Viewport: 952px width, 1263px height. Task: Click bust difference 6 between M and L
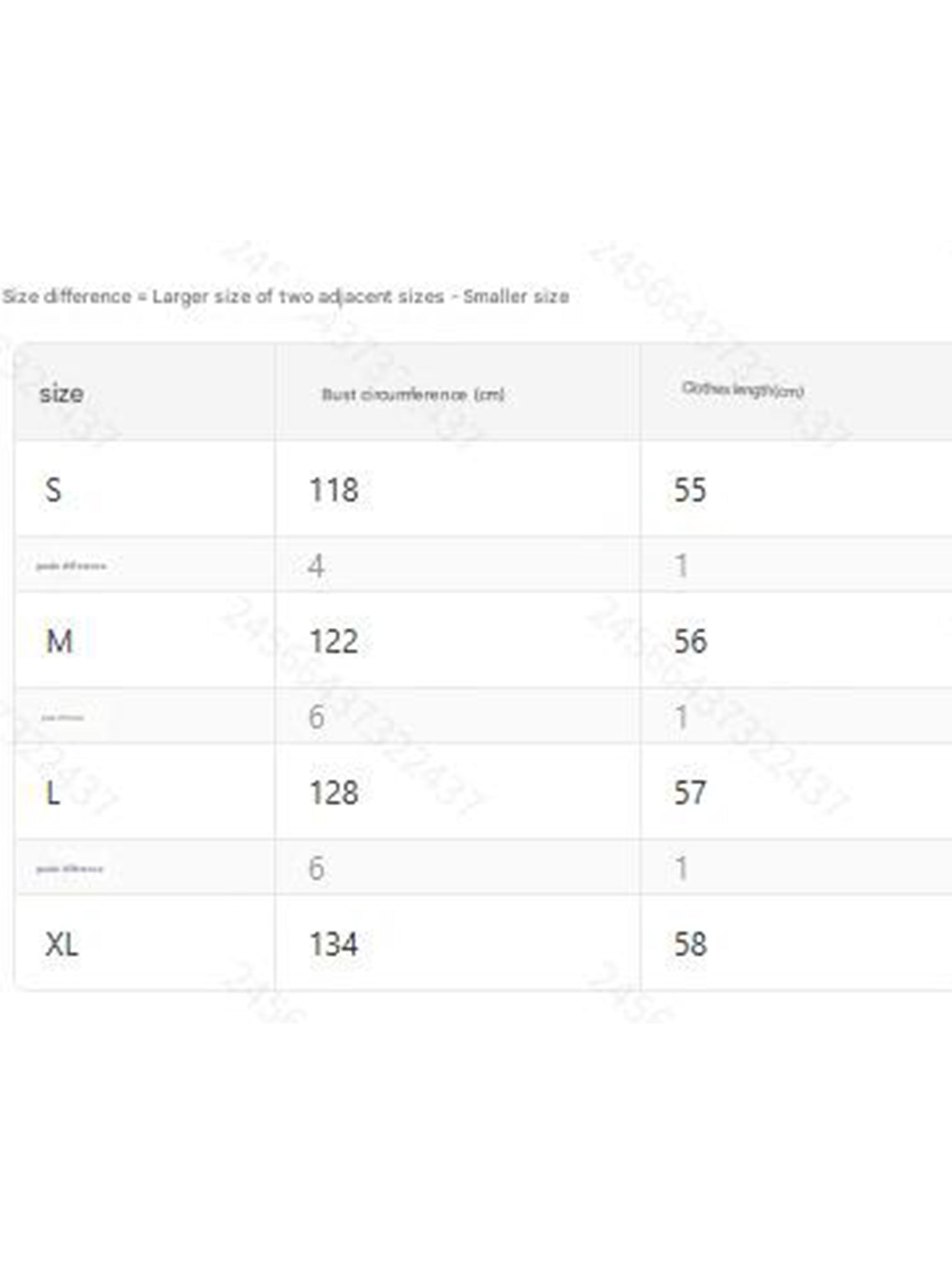coord(316,717)
